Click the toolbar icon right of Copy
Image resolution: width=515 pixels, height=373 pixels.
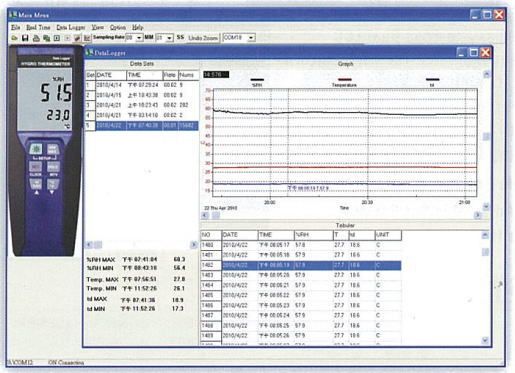[57, 38]
